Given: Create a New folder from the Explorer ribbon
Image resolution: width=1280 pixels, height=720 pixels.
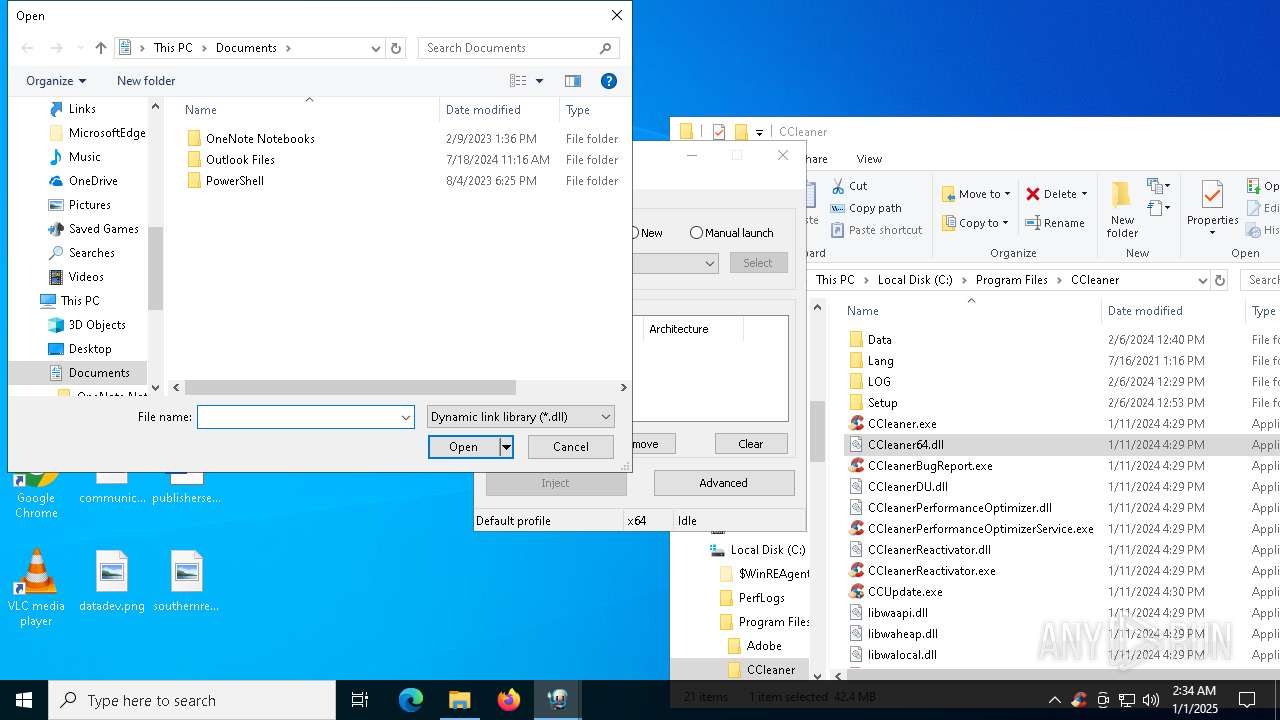Looking at the screenshot, I should pos(1122,210).
